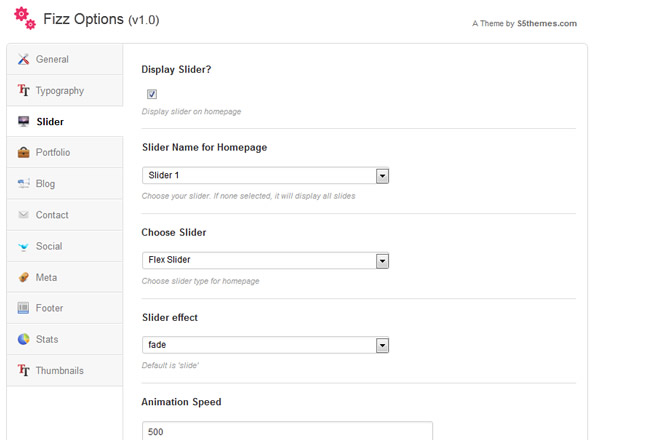Click the Meta tag icon

[x=23, y=277]
